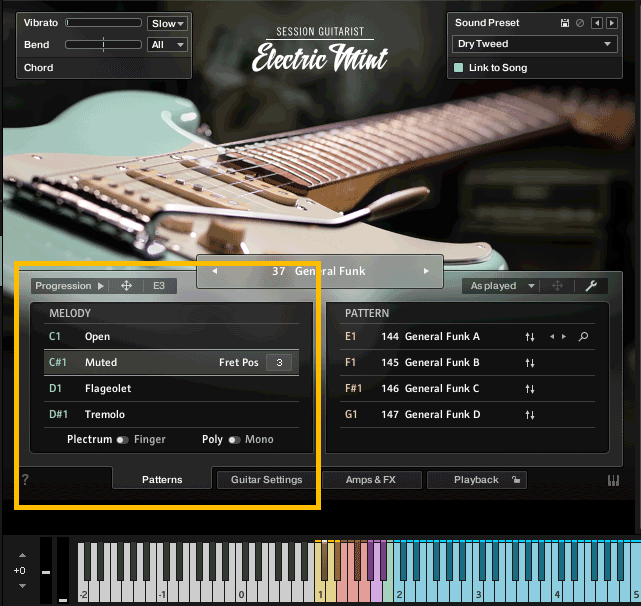This screenshot has width=641, height=606.
Task: Step to previous pattern in E1 row
Action: point(552,337)
